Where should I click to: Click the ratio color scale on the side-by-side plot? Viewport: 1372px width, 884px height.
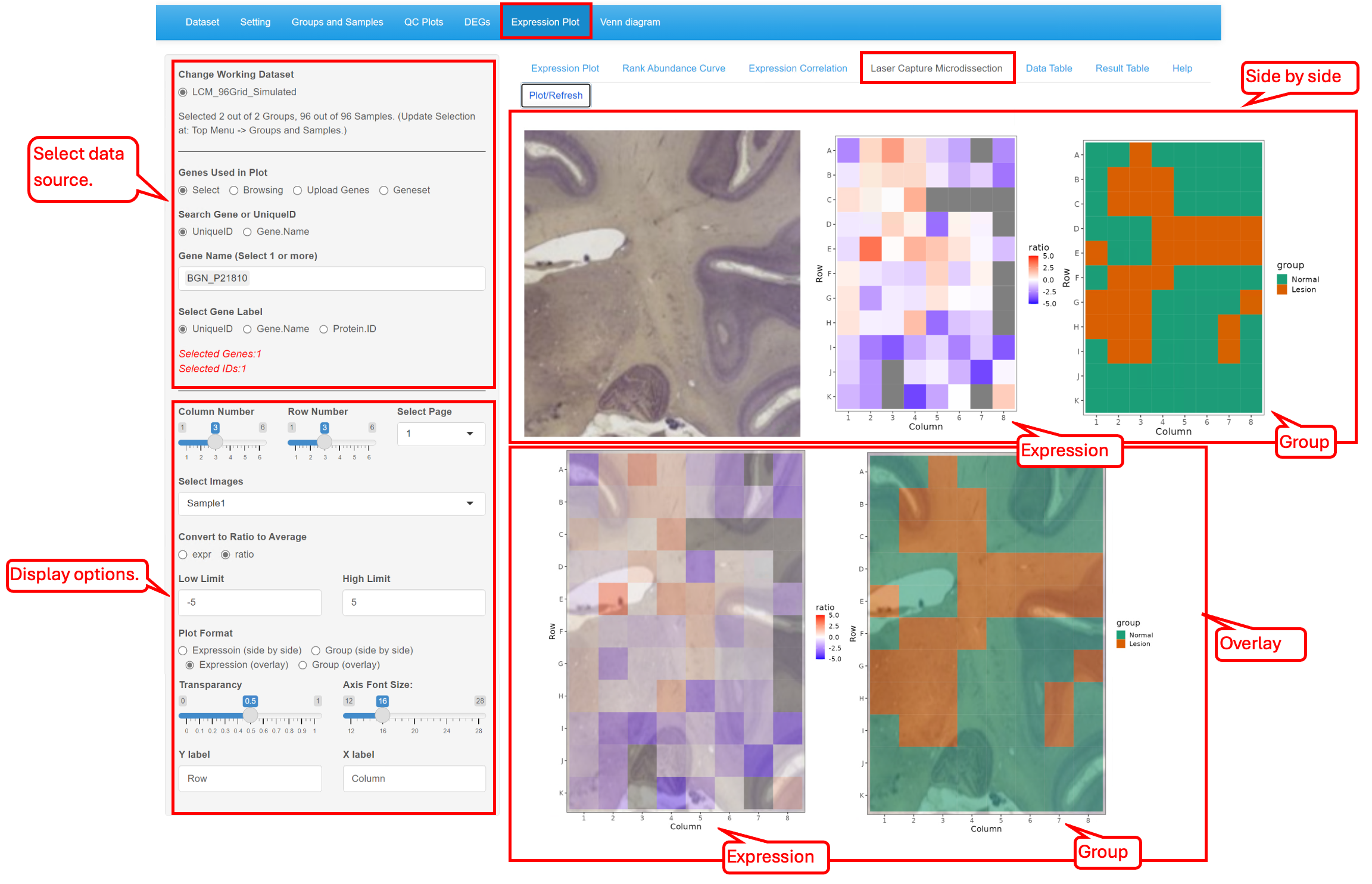click(x=1034, y=280)
